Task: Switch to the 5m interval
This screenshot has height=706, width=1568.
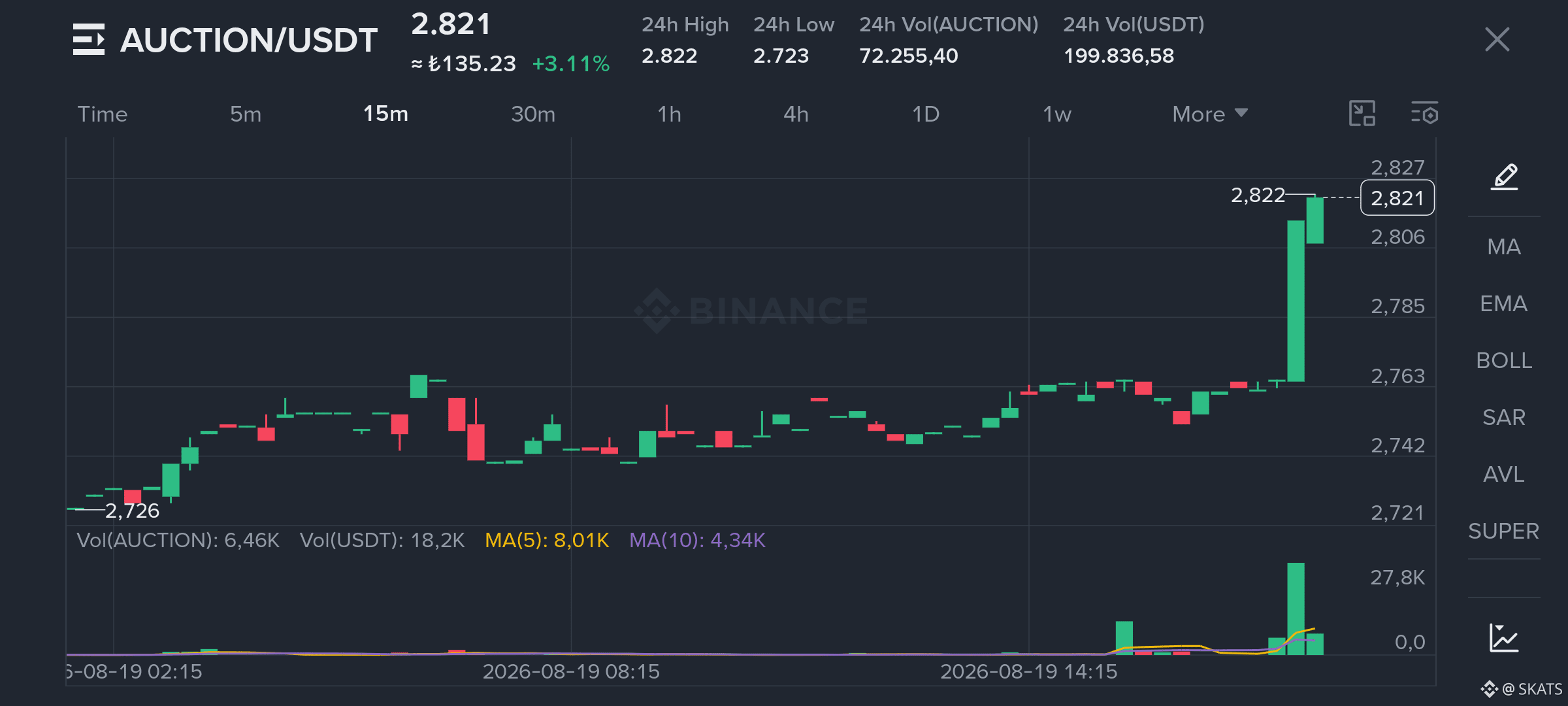Action: point(246,114)
